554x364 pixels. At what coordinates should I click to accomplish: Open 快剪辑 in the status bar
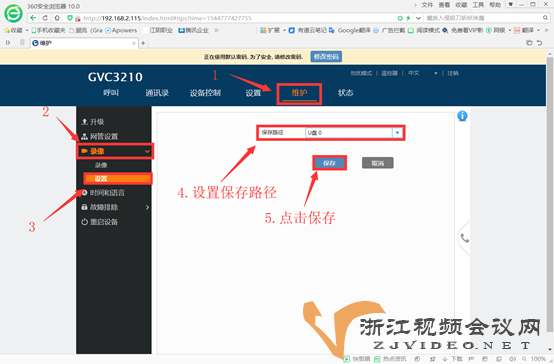357,359
